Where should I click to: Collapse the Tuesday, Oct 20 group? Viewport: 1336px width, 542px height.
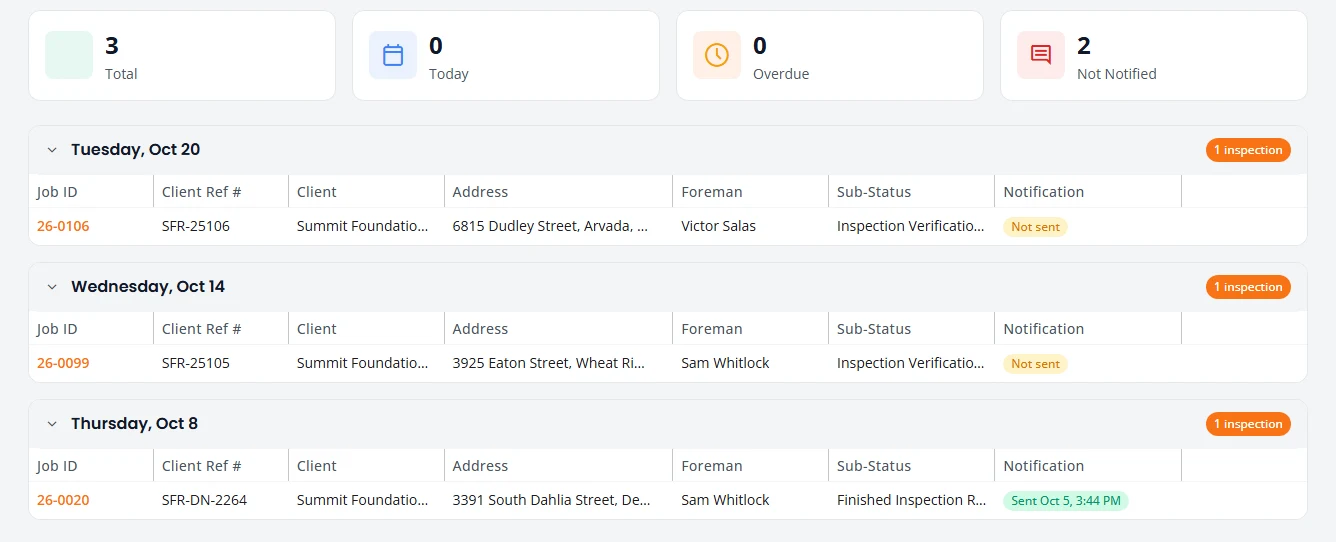(52, 150)
